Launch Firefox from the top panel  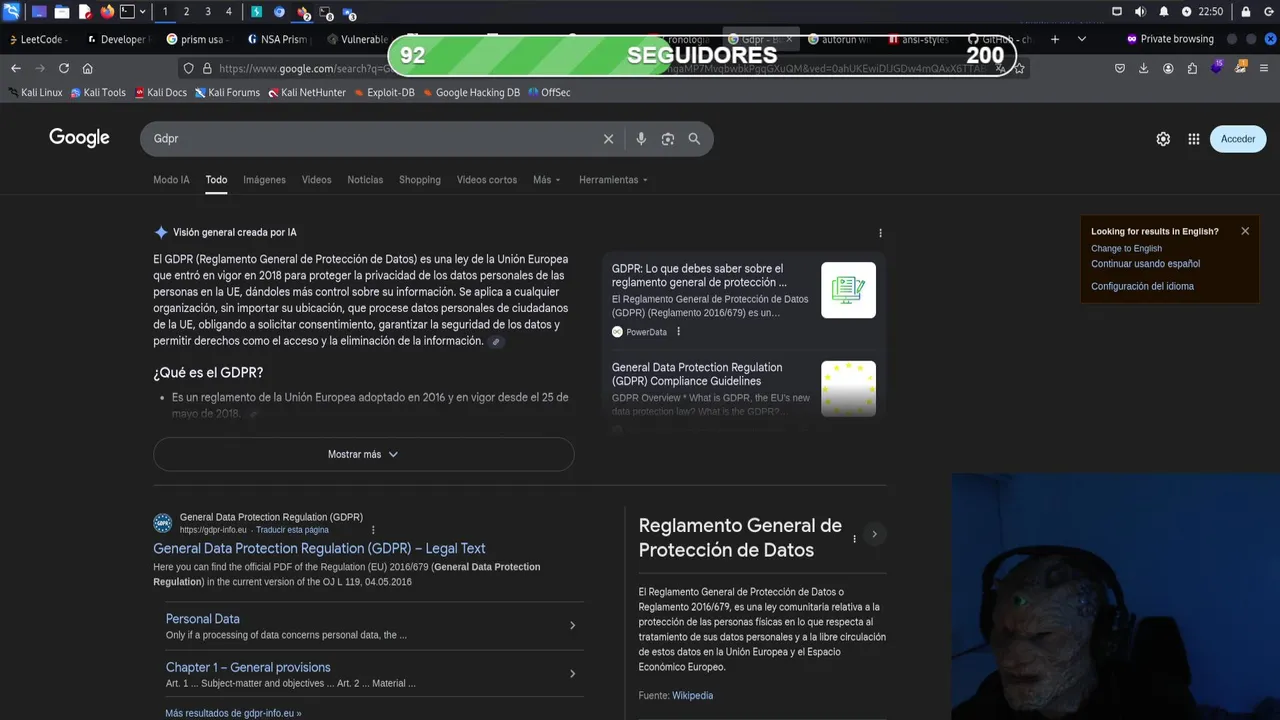point(107,12)
